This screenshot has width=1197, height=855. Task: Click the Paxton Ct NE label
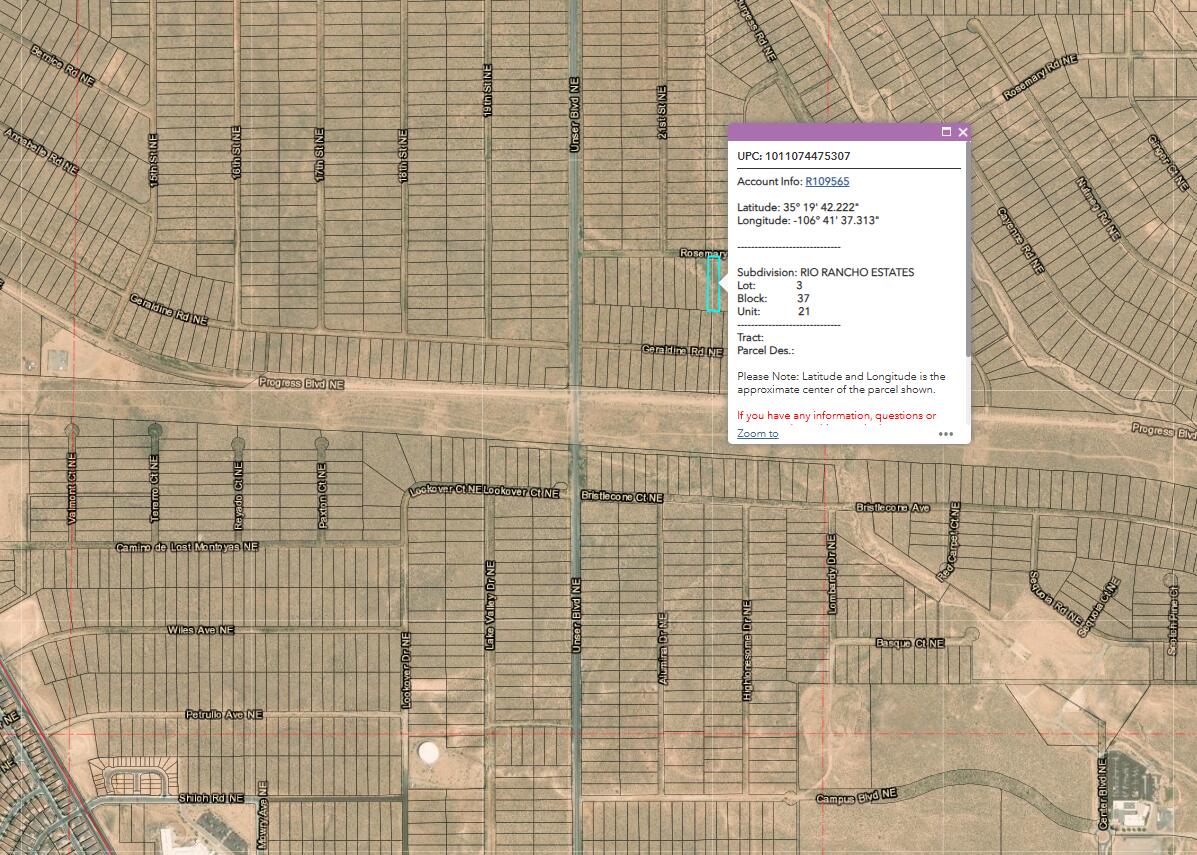click(322, 495)
